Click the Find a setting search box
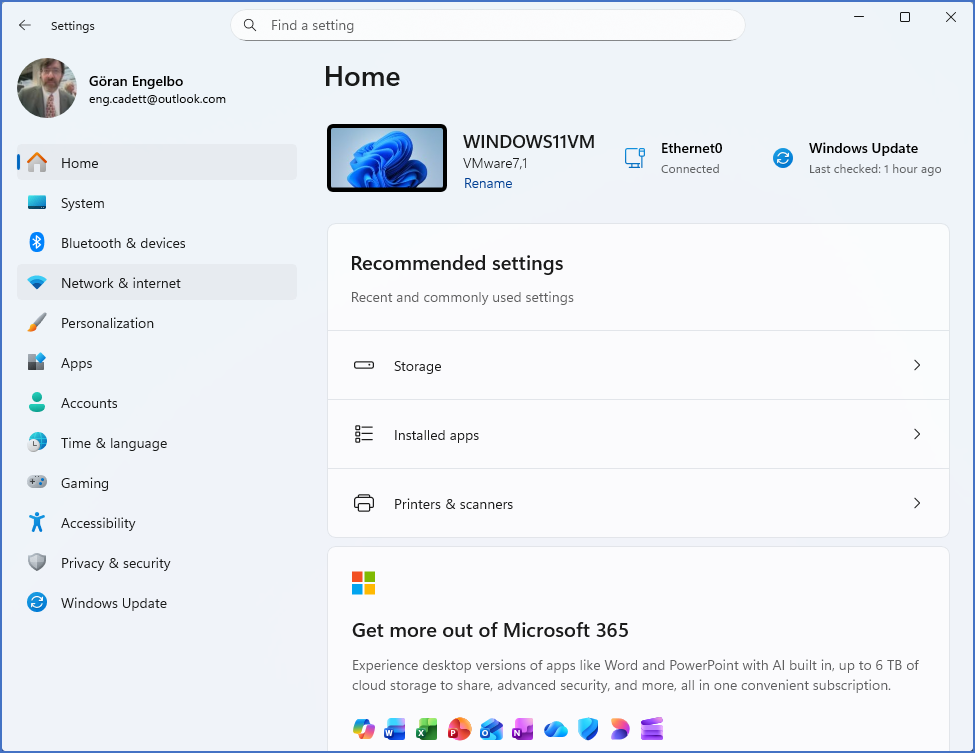The image size is (975, 753). click(x=488, y=25)
